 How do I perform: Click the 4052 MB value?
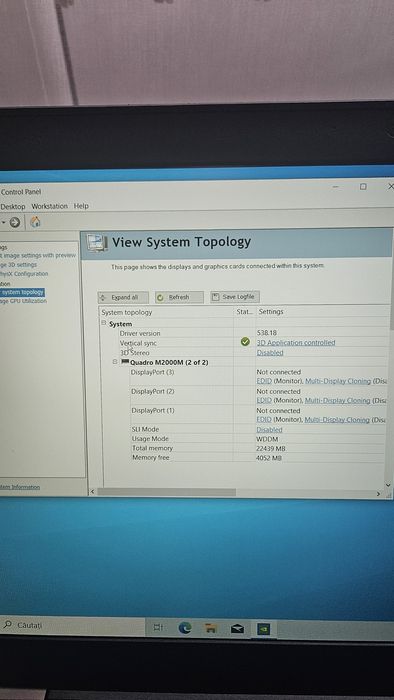pyautogui.click(x=269, y=458)
